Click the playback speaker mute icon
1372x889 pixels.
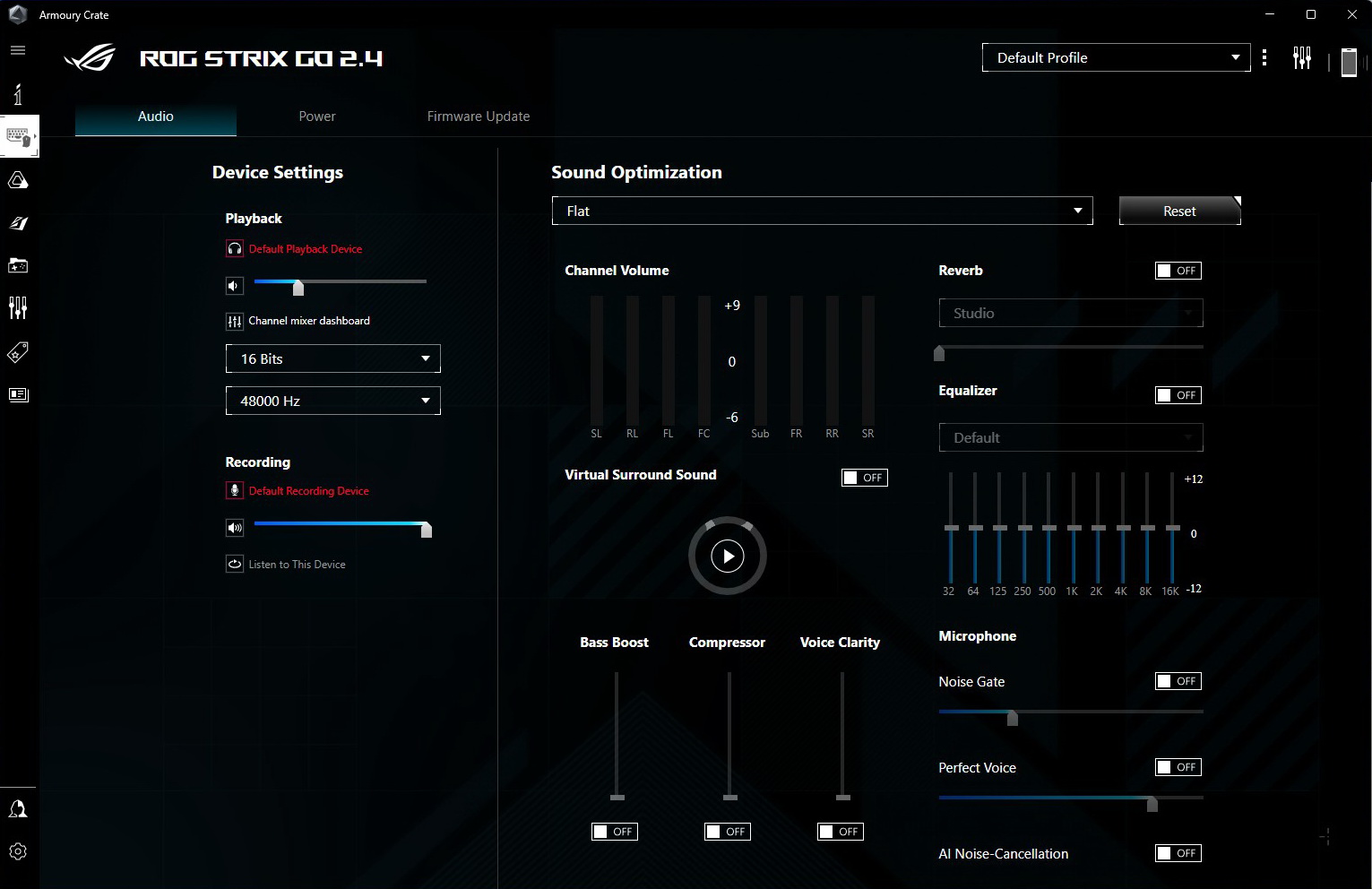[x=235, y=286]
